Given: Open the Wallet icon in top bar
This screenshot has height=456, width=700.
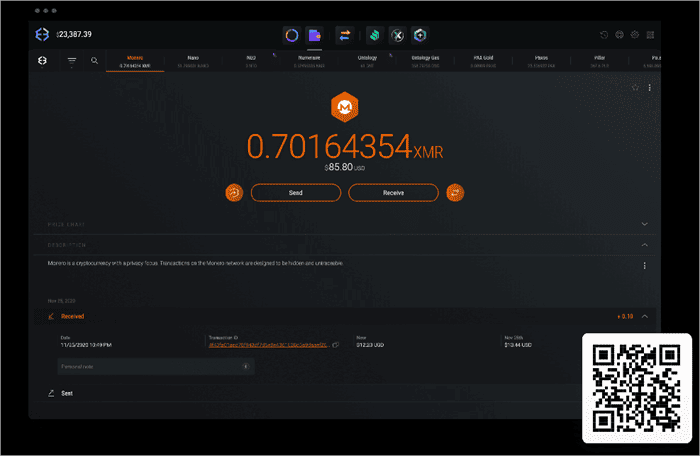Looking at the screenshot, I should [314, 35].
